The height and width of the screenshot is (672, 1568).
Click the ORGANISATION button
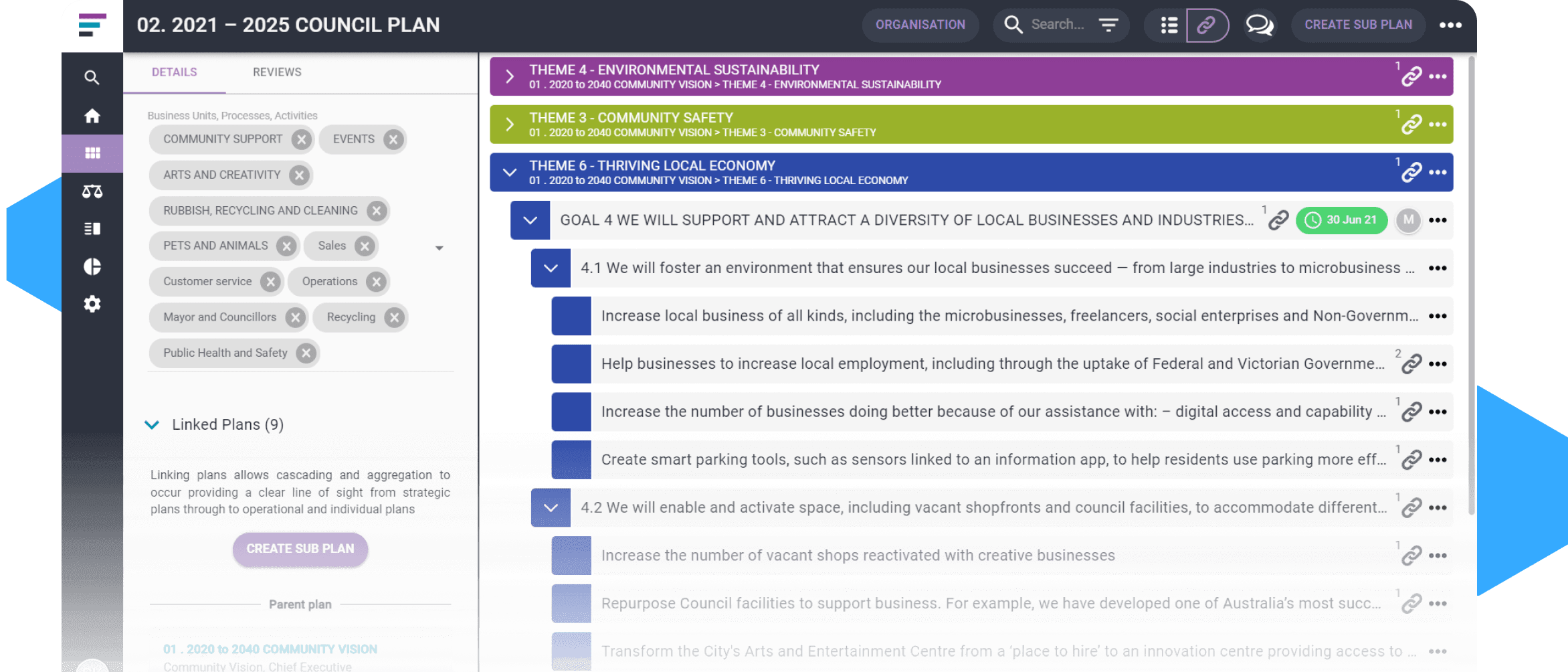tap(920, 25)
